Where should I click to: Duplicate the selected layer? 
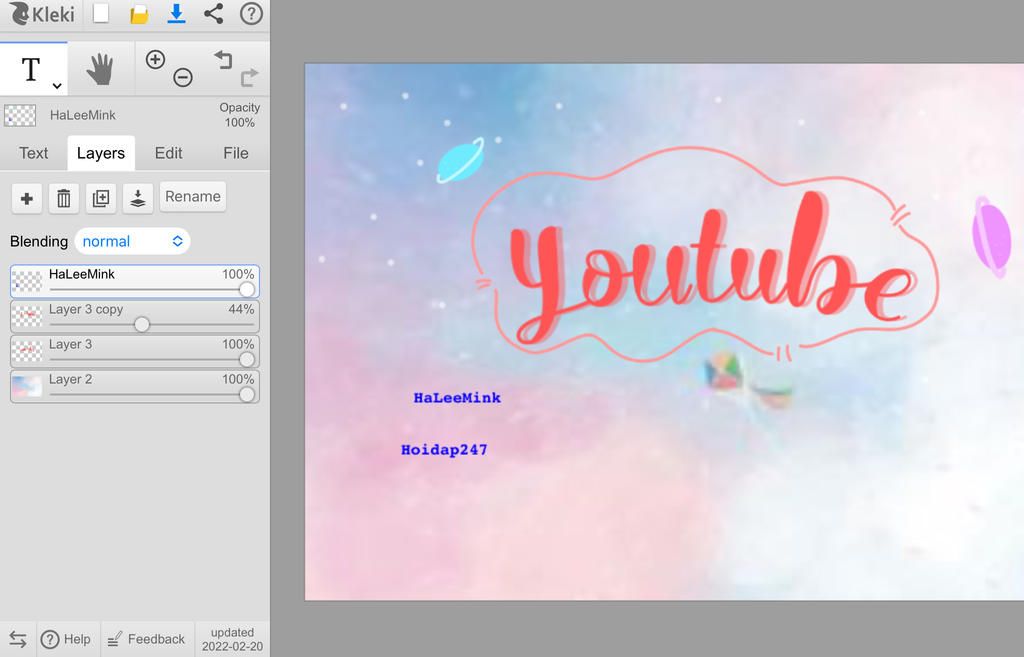(101, 198)
